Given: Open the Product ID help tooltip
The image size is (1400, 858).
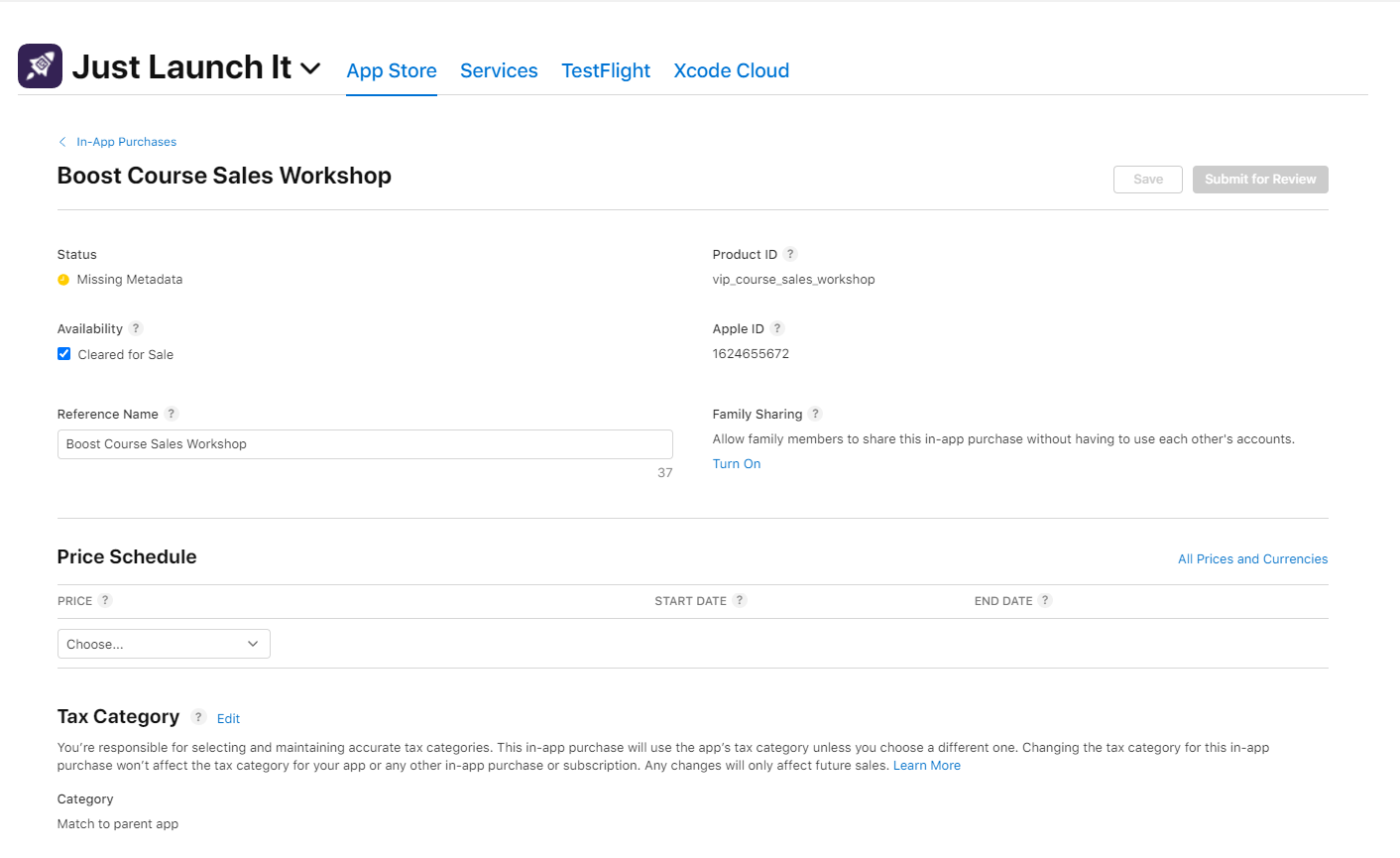Looking at the screenshot, I should (790, 254).
